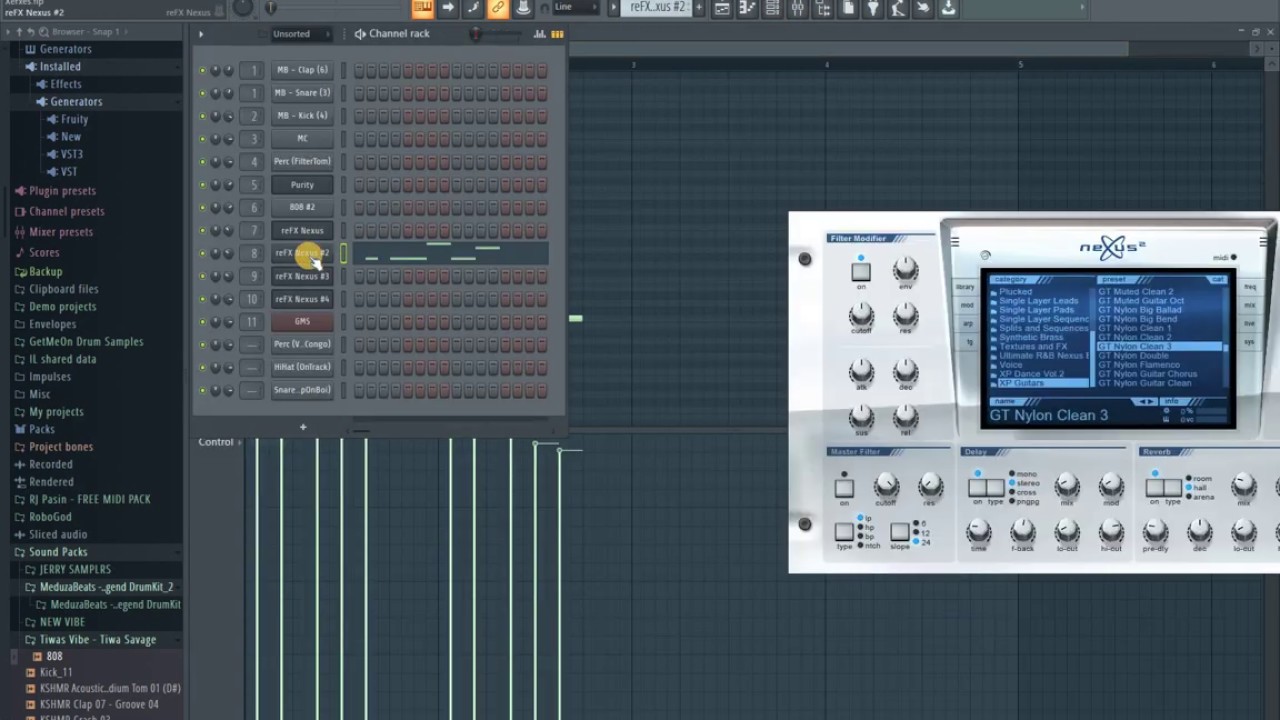The width and height of the screenshot is (1280, 720).
Task: Collapse the Generators subfolder under Installed
Action: coord(76,102)
